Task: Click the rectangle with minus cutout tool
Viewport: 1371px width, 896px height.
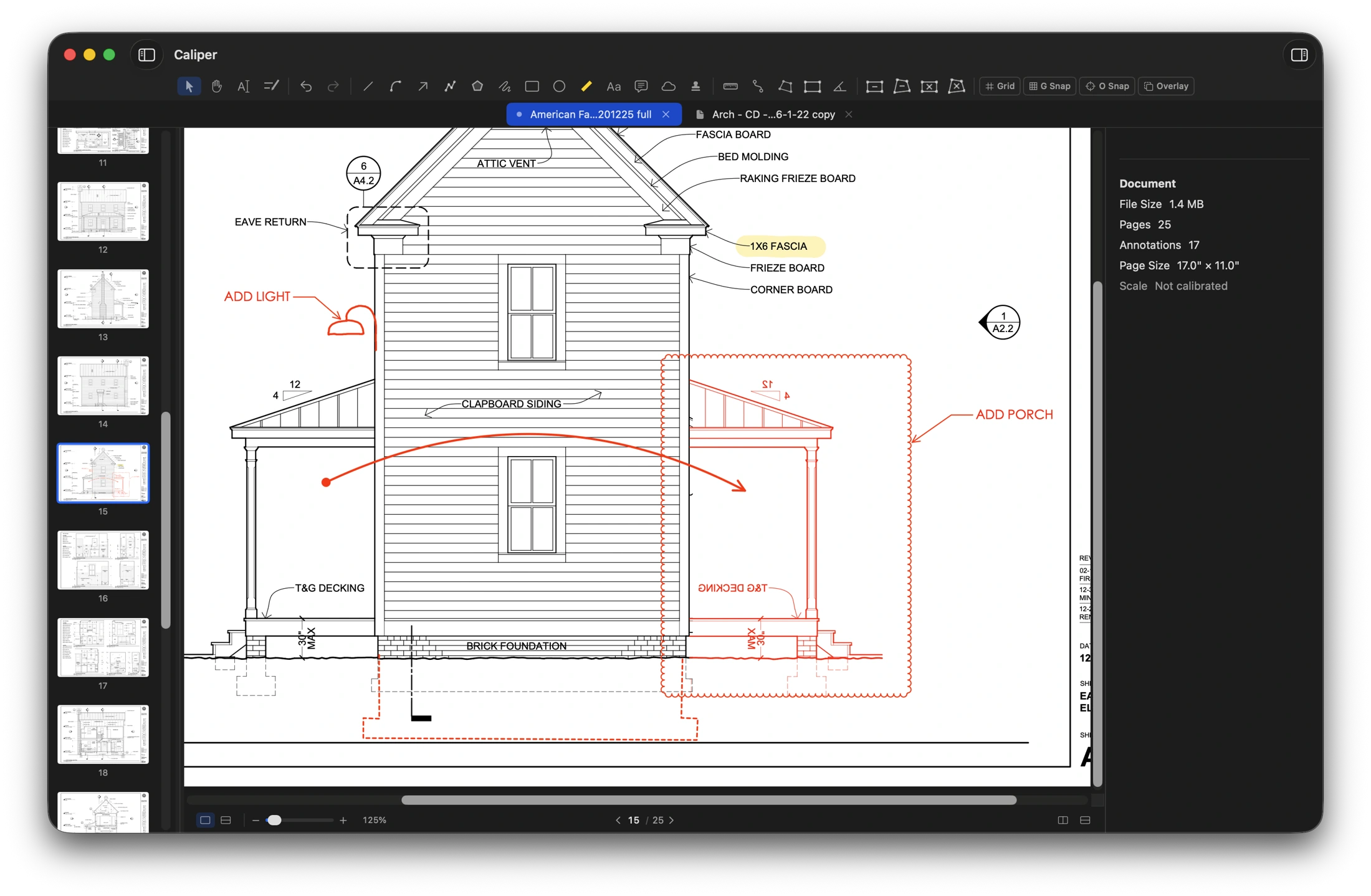Action: click(x=875, y=86)
